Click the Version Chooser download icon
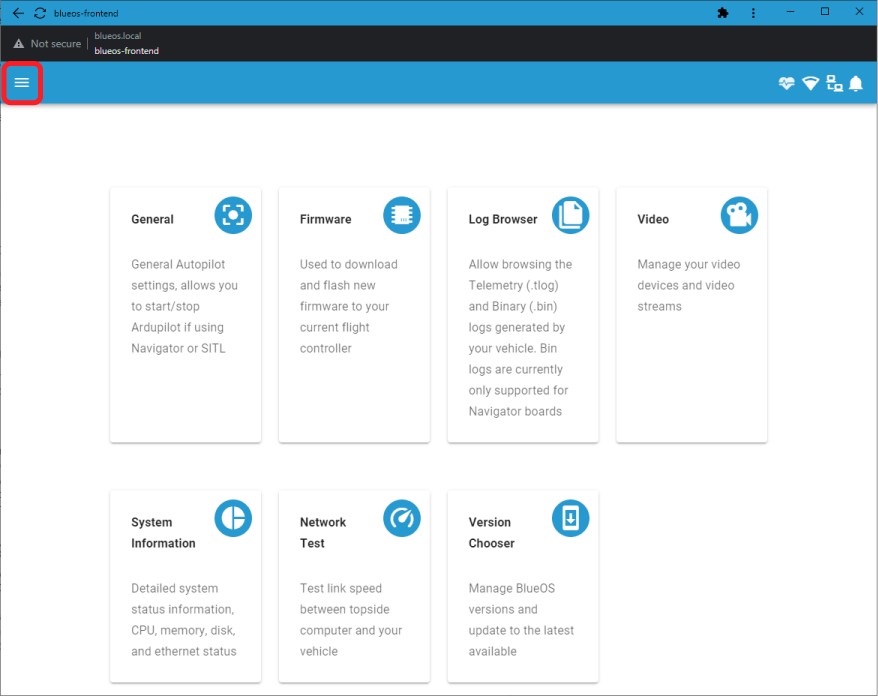 tap(571, 517)
